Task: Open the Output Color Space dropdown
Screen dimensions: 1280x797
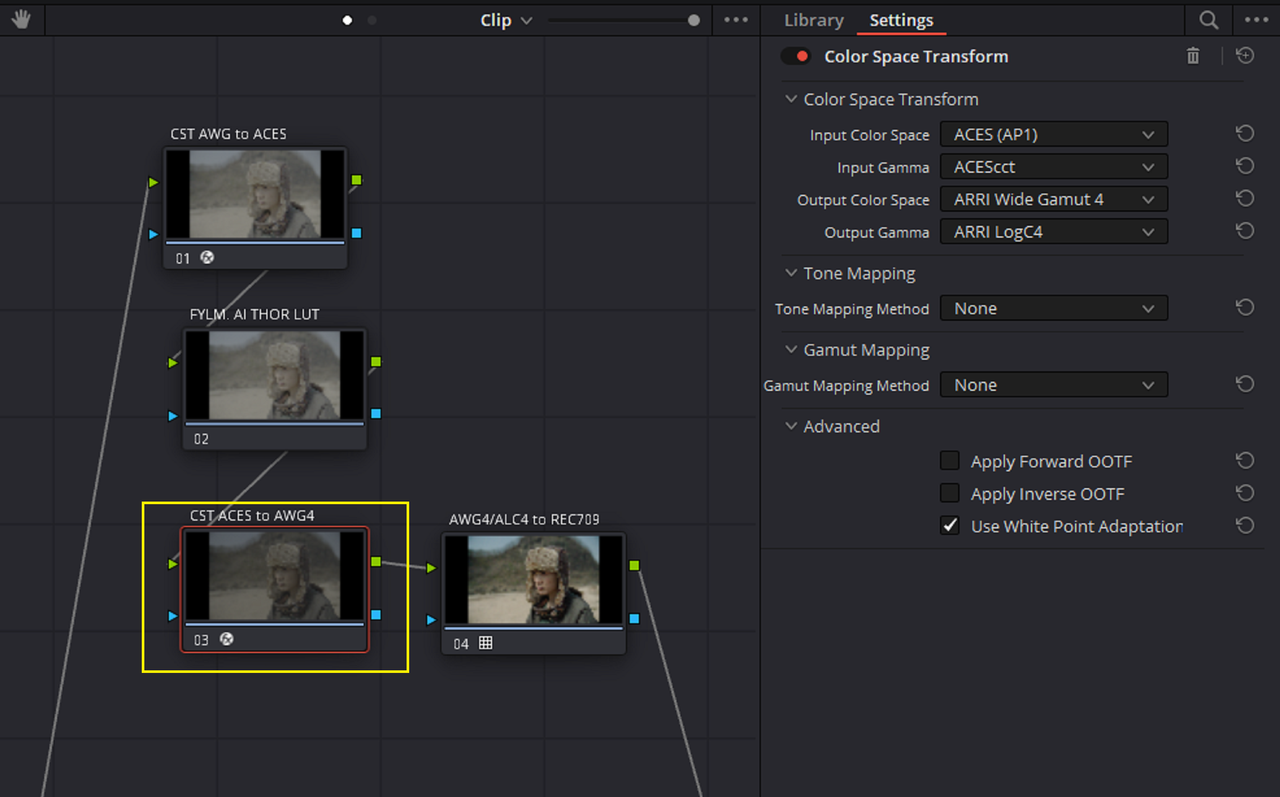Action: (1054, 199)
